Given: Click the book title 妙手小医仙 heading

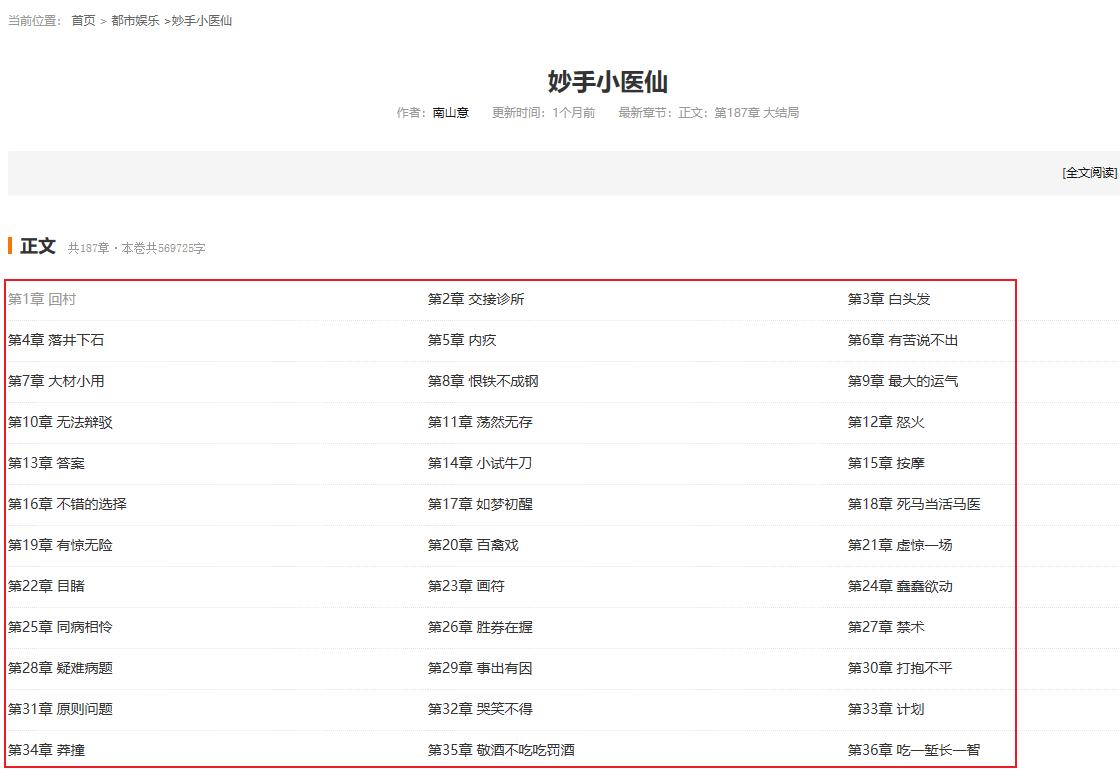Looking at the screenshot, I should pyautogui.click(x=607, y=81).
